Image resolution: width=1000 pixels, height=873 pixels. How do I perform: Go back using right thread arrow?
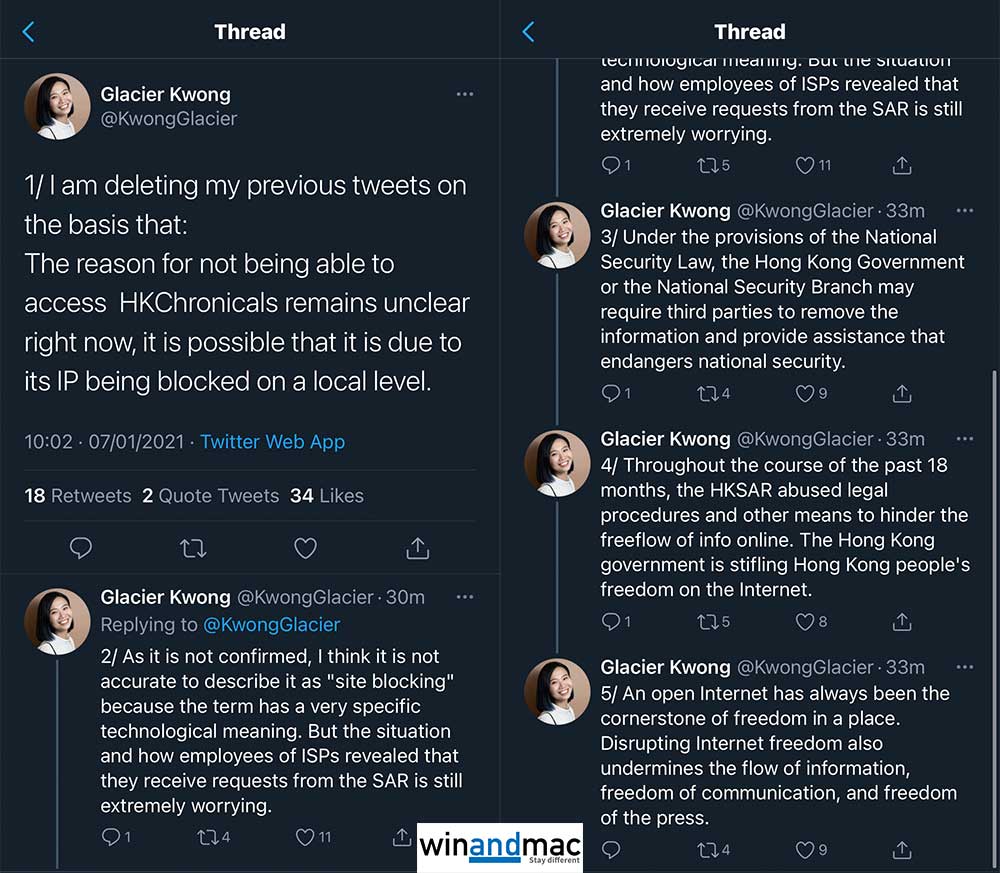pyautogui.click(x=528, y=32)
